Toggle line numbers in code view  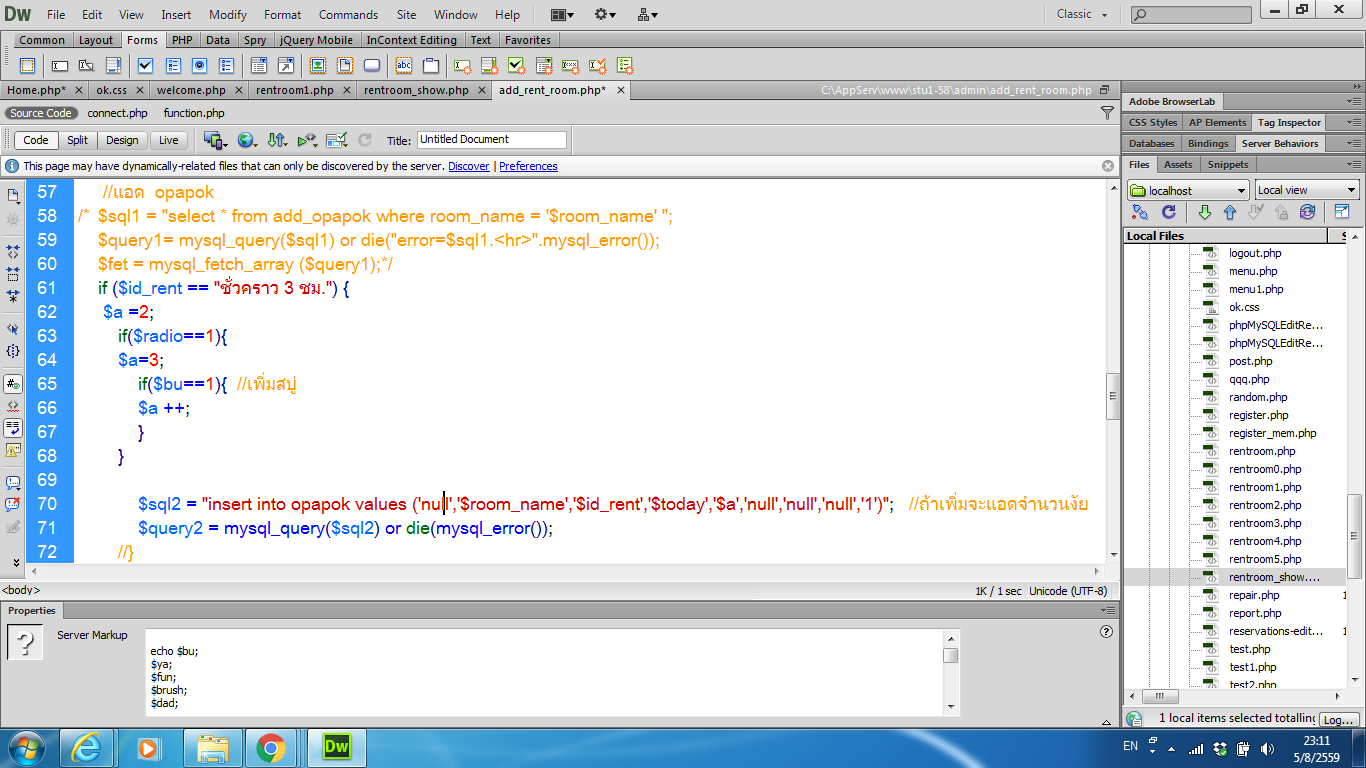[x=13, y=383]
